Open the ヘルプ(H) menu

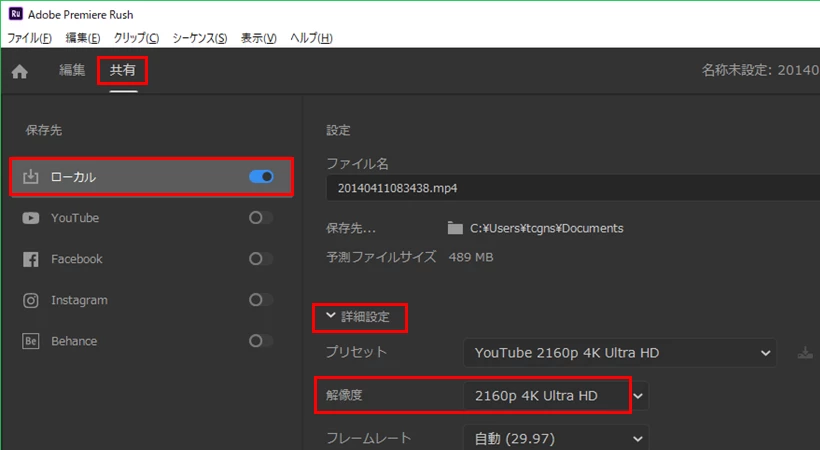click(x=311, y=38)
